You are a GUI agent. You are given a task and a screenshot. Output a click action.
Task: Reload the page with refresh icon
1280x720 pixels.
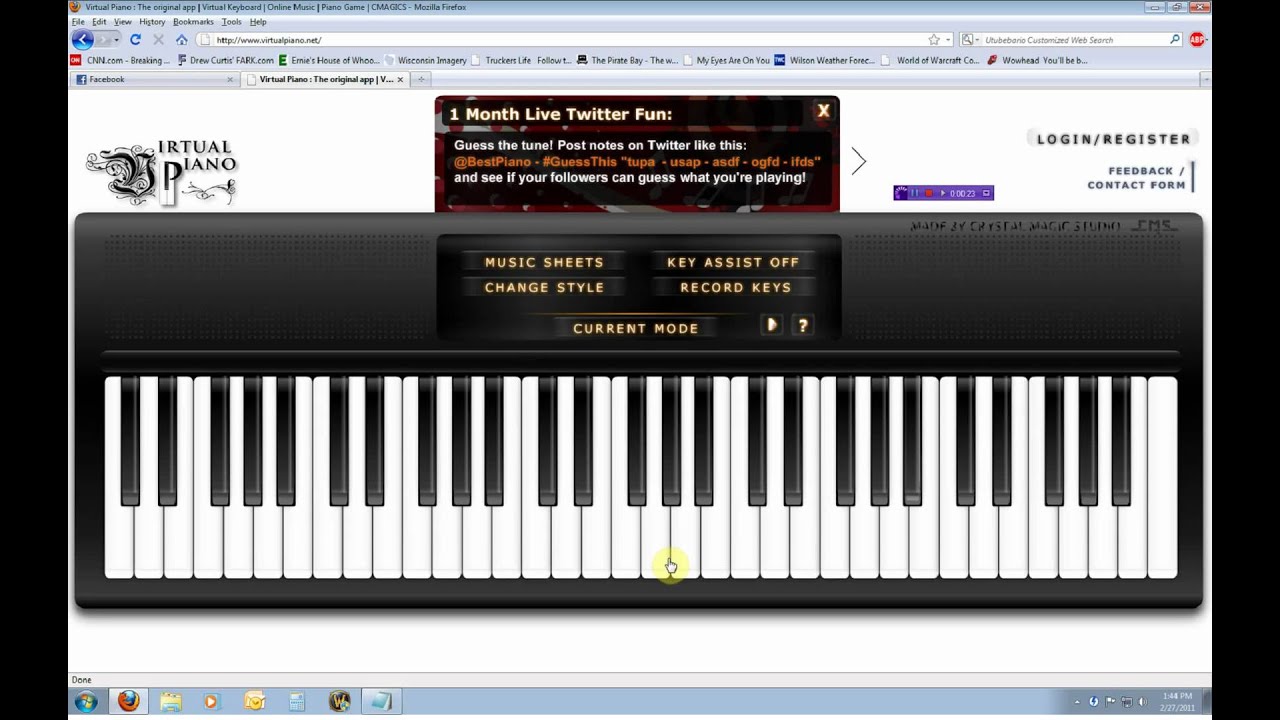click(x=135, y=40)
